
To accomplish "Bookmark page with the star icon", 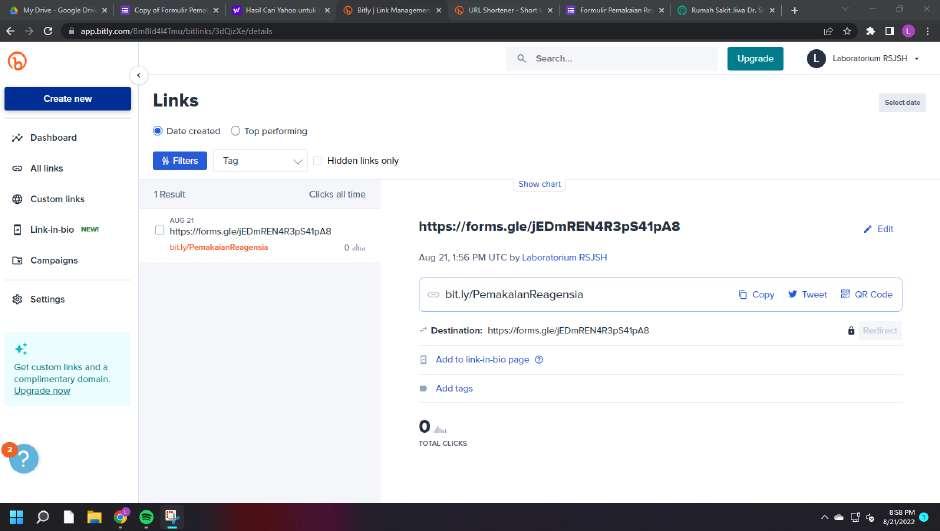I will [x=847, y=31].
